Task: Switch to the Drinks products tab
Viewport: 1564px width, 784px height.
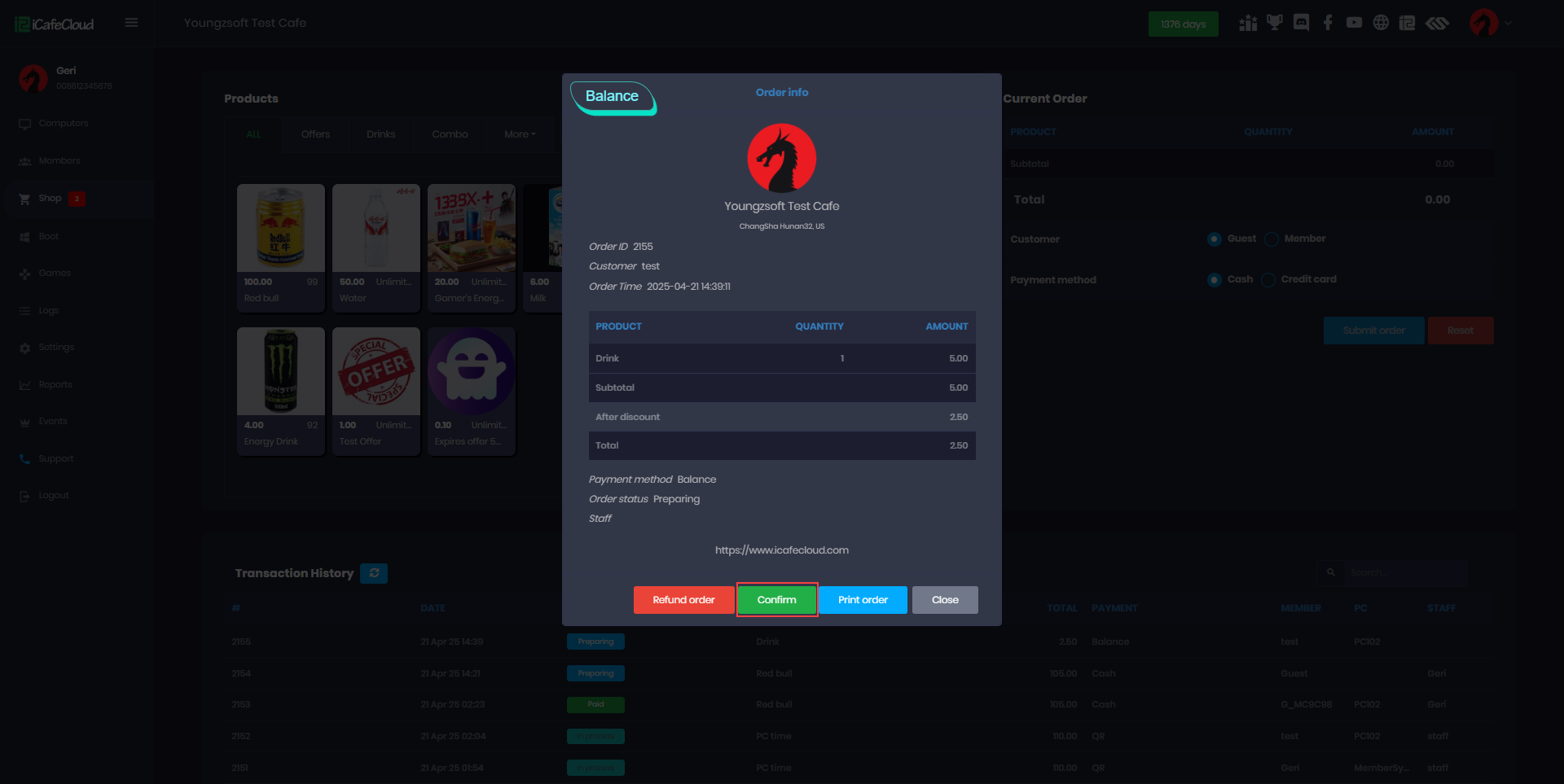Action: pyautogui.click(x=380, y=134)
